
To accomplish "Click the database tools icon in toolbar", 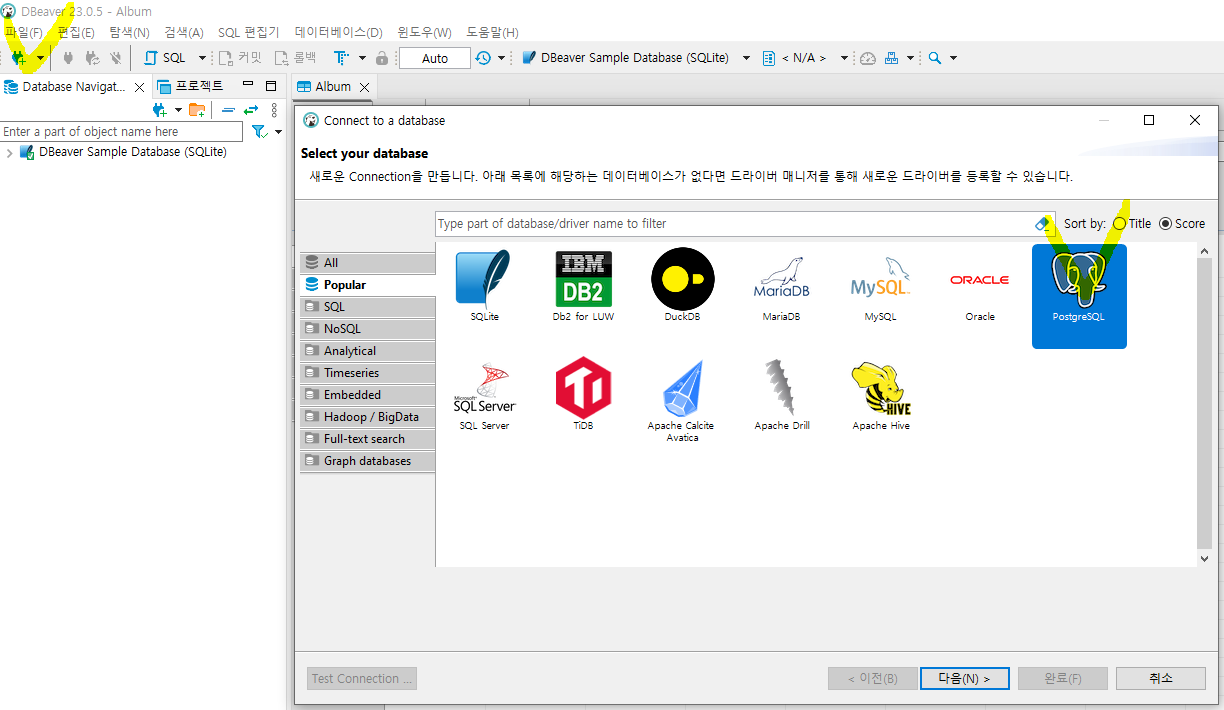I will tap(892, 58).
